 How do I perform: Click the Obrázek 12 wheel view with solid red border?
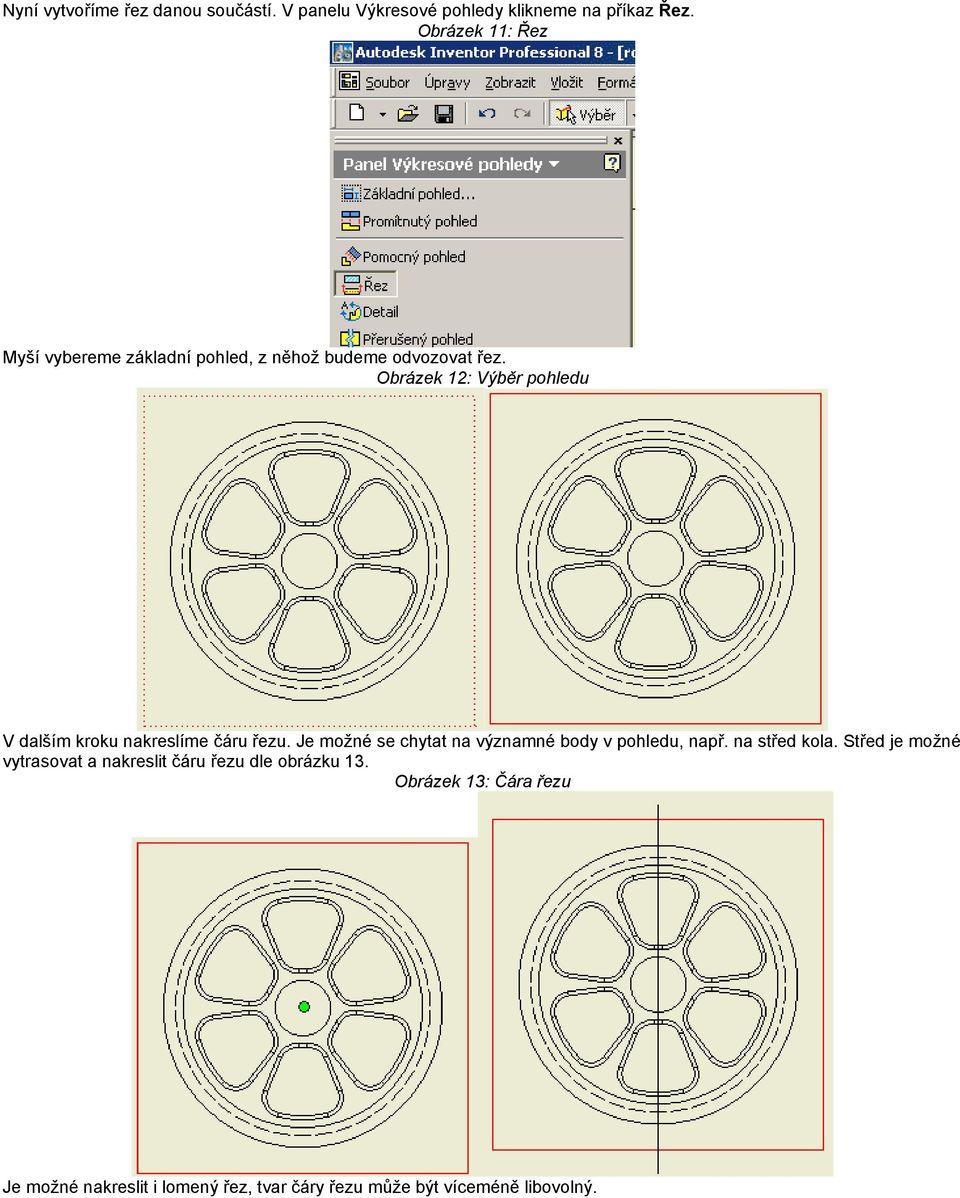coord(655,559)
